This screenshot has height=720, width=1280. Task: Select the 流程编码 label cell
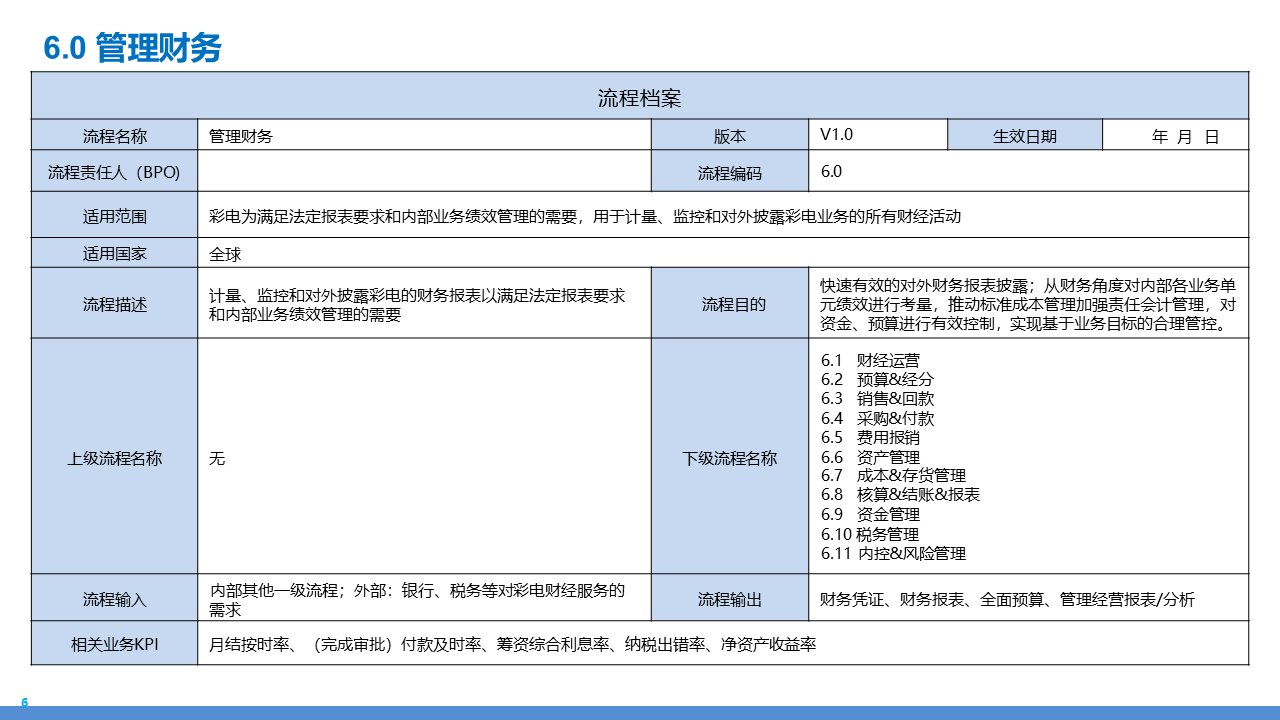pyautogui.click(x=730, y=172)
